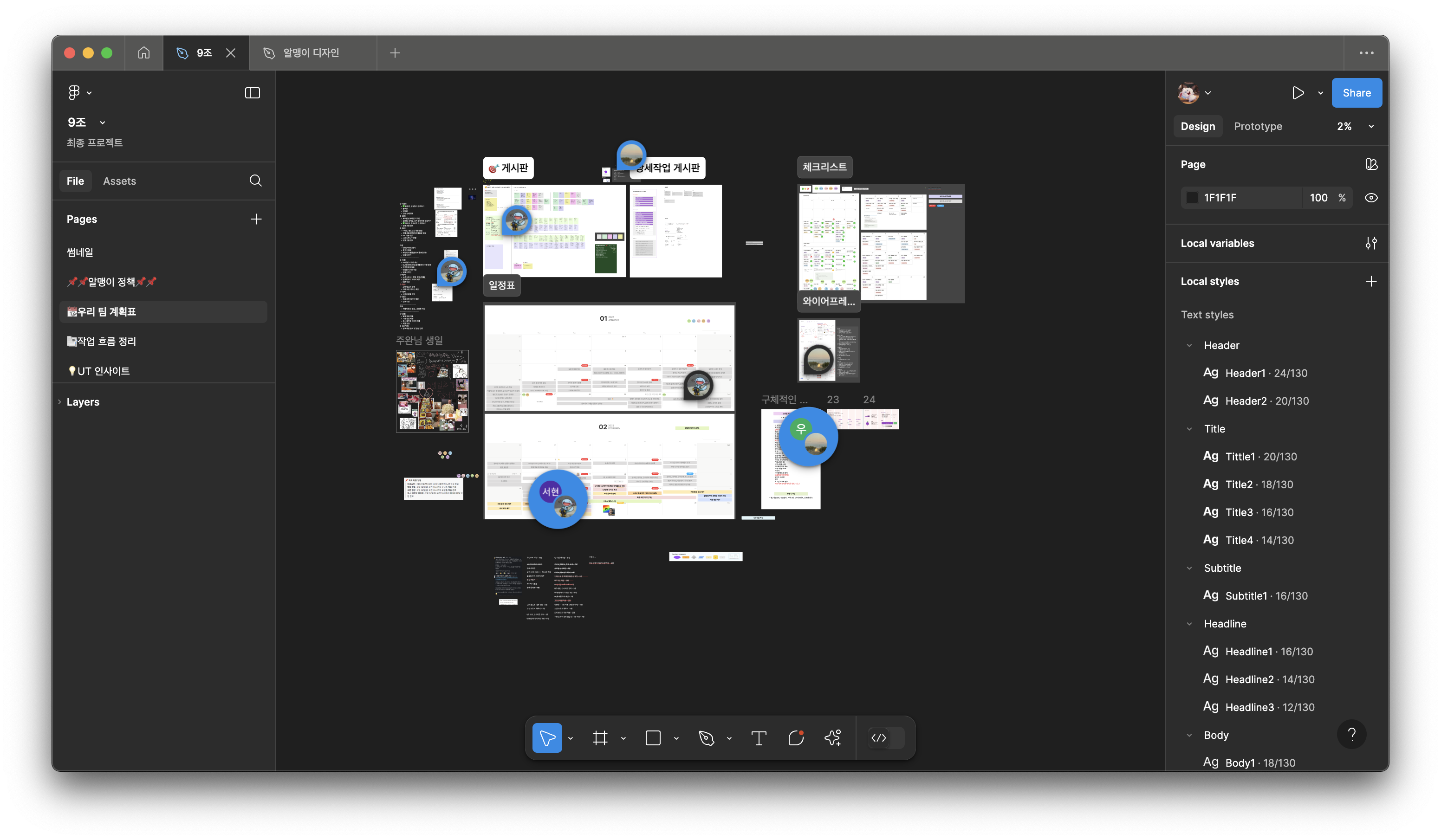Screen dimensions: 1441x840
Task: Add a new page with plus button
Action: click(256, 219)
